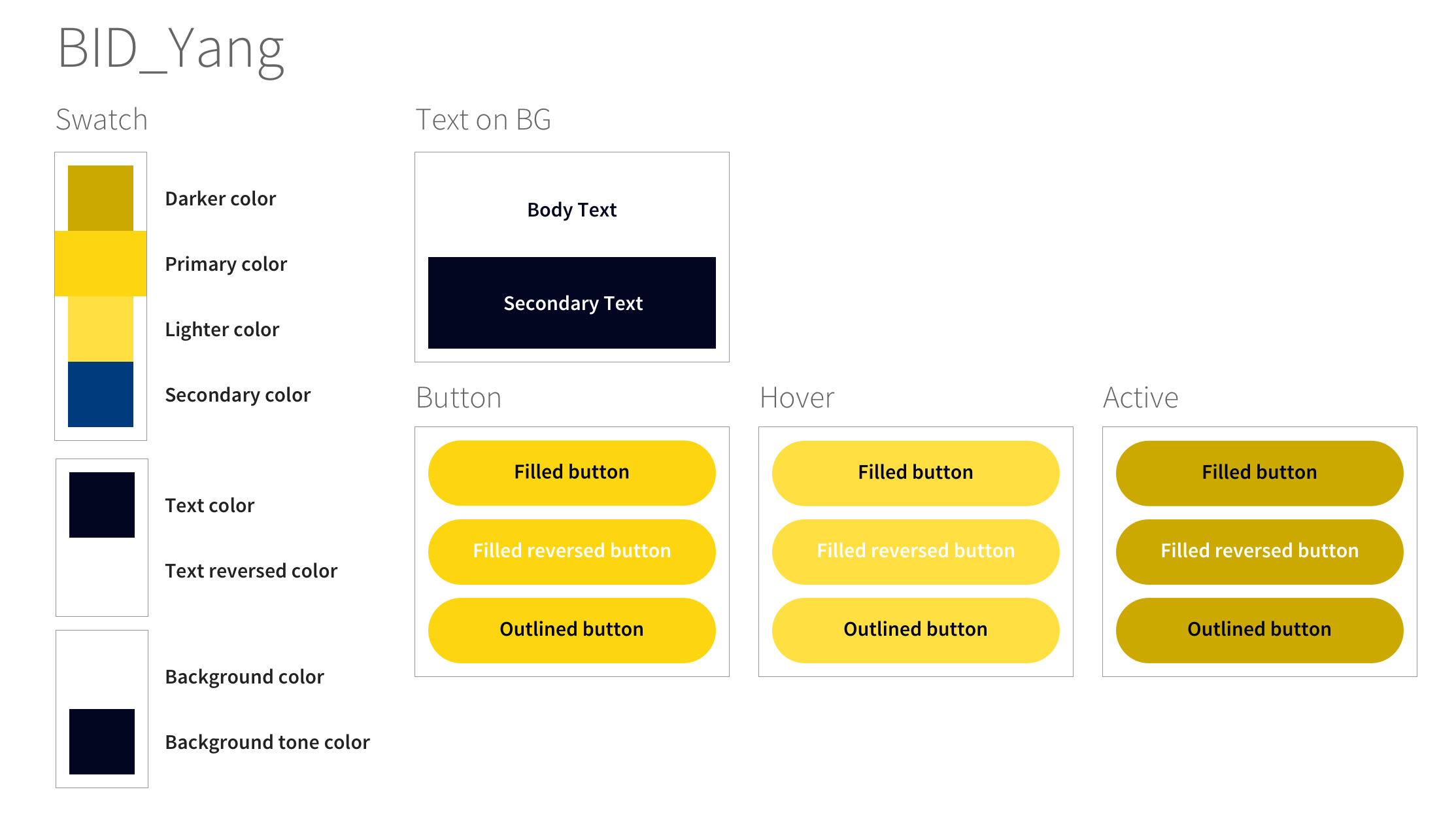Click the Filled button under Hover
This screenshot has height=832, width=1456.
916,473
